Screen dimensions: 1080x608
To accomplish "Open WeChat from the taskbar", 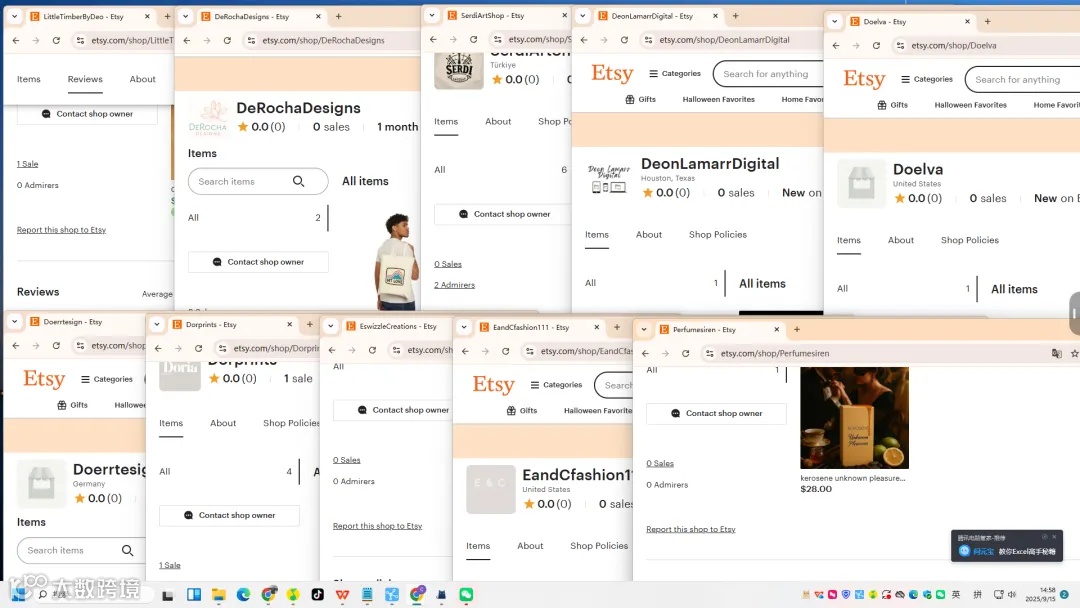I will pos(466,594).
